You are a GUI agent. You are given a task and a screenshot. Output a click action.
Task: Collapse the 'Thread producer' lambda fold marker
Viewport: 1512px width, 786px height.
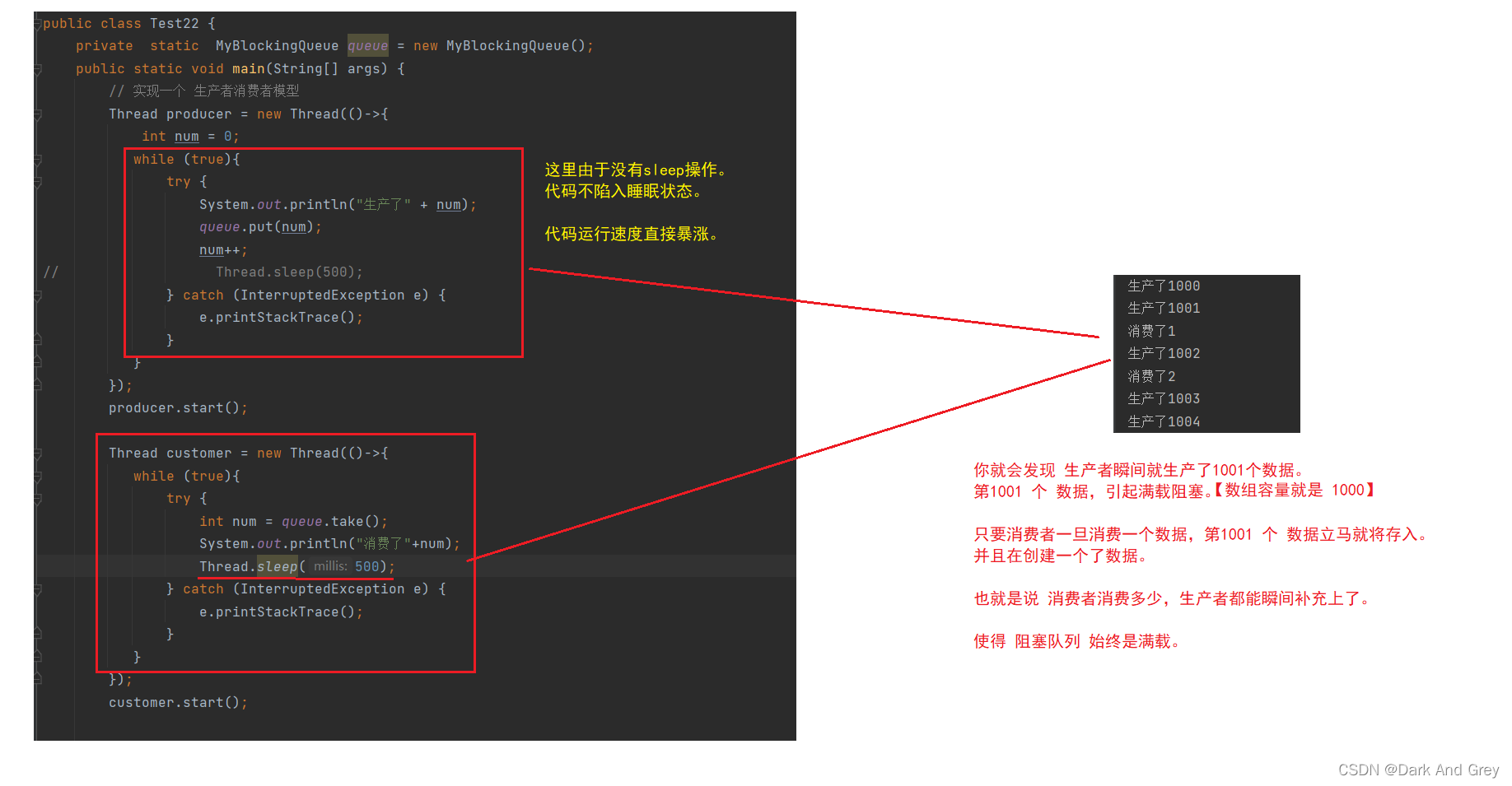click(38, 115)
